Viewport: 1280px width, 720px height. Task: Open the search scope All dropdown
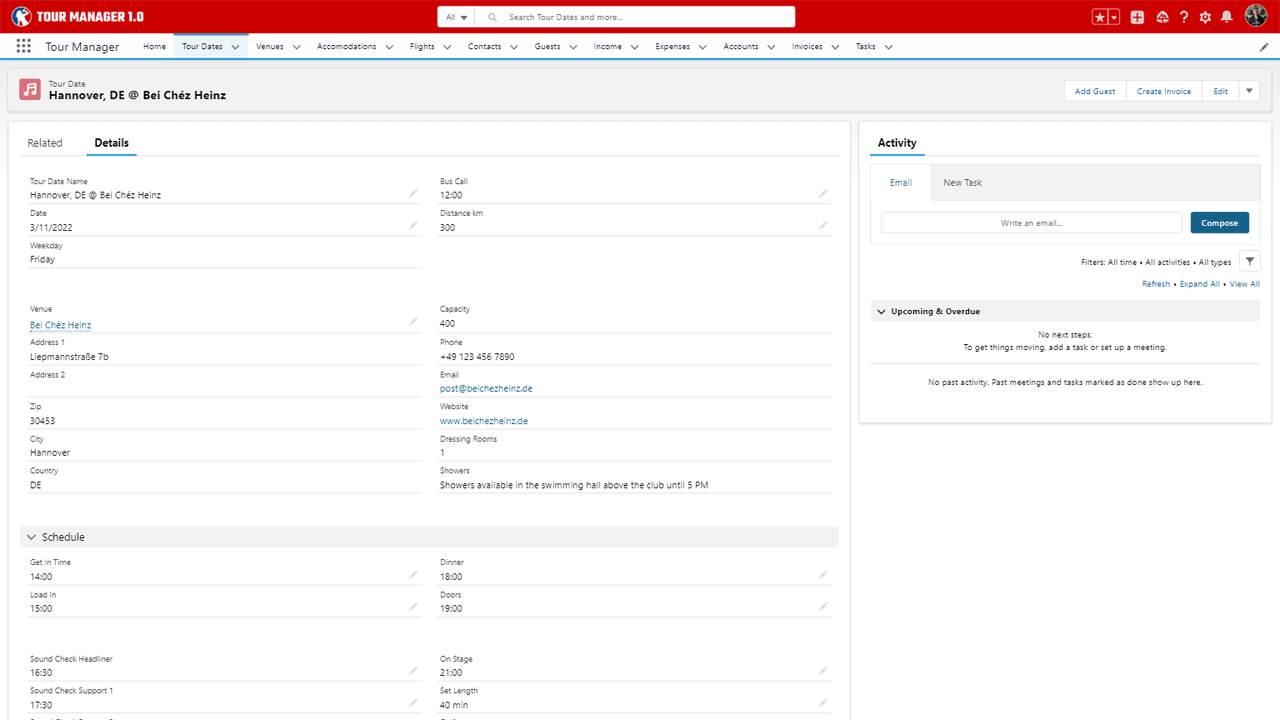pyautogui.click(x=456, y=17)
